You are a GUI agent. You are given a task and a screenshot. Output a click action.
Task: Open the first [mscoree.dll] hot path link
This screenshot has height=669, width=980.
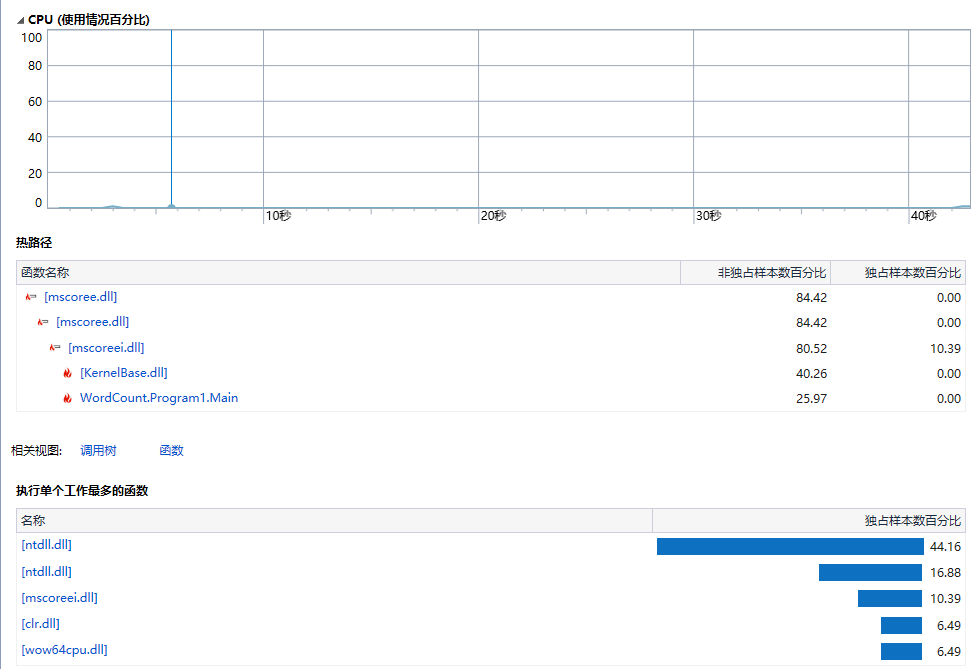click(81, 297)
